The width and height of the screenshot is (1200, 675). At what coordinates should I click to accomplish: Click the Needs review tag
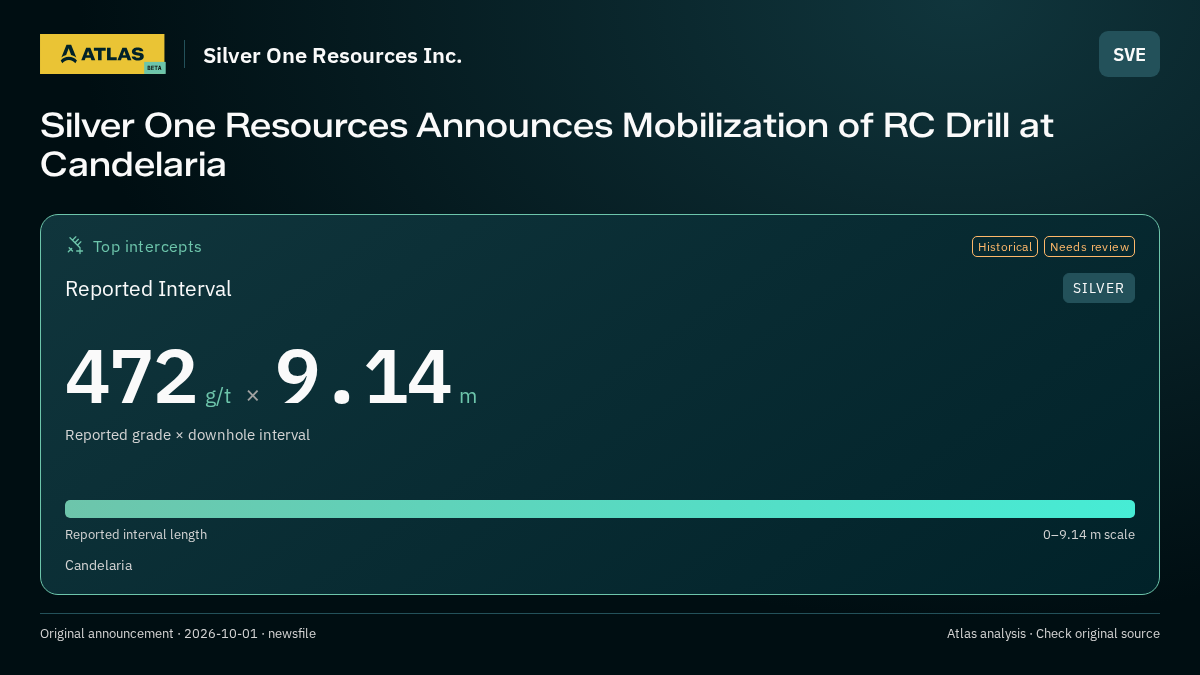[x=1089, y=246]
